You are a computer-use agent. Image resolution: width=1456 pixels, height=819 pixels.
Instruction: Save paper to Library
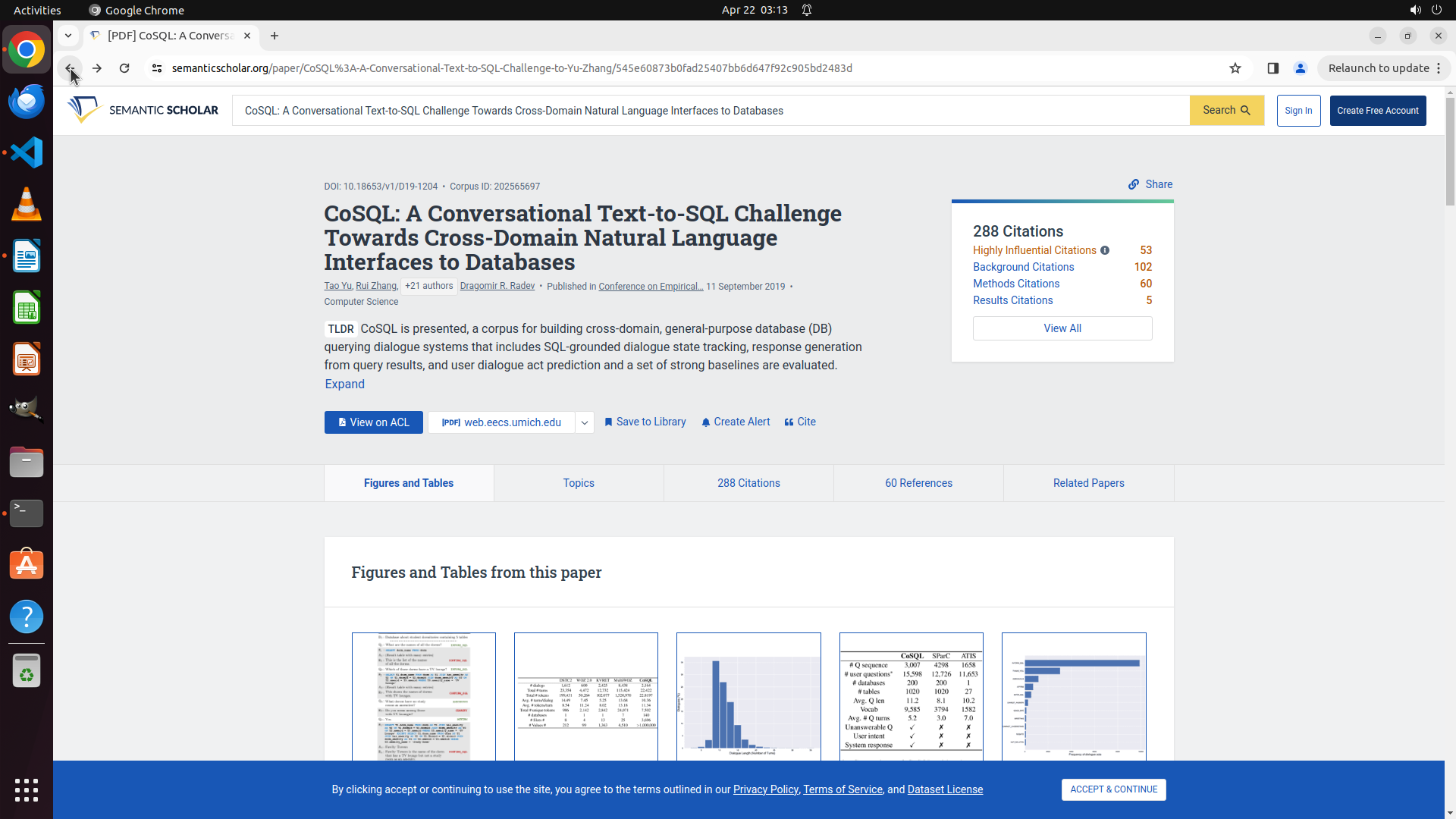(645, 422)
